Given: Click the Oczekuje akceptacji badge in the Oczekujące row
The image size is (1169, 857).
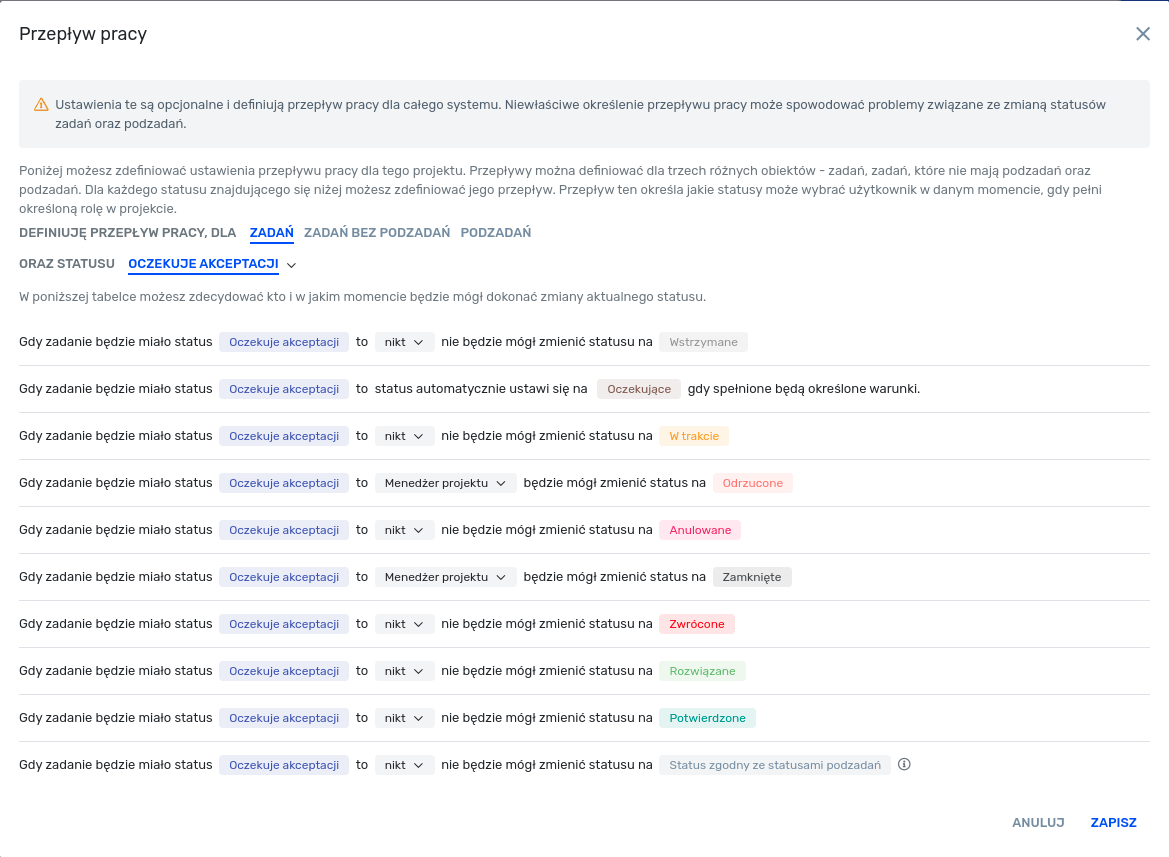Looking at the screenshot, I should click(x=284, y=389).
